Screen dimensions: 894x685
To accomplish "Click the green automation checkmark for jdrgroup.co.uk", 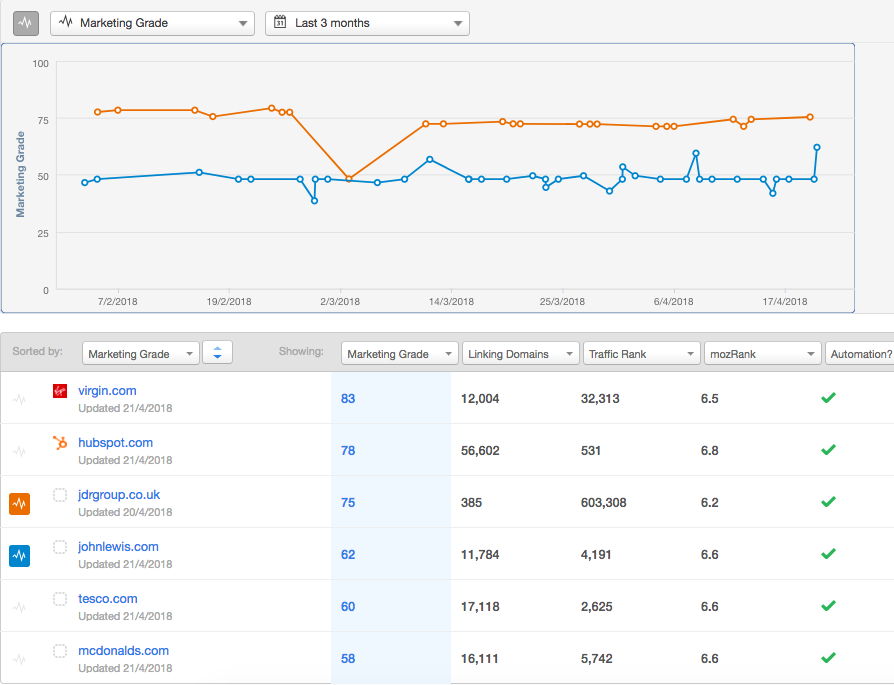I will click(x=828, y=501).
